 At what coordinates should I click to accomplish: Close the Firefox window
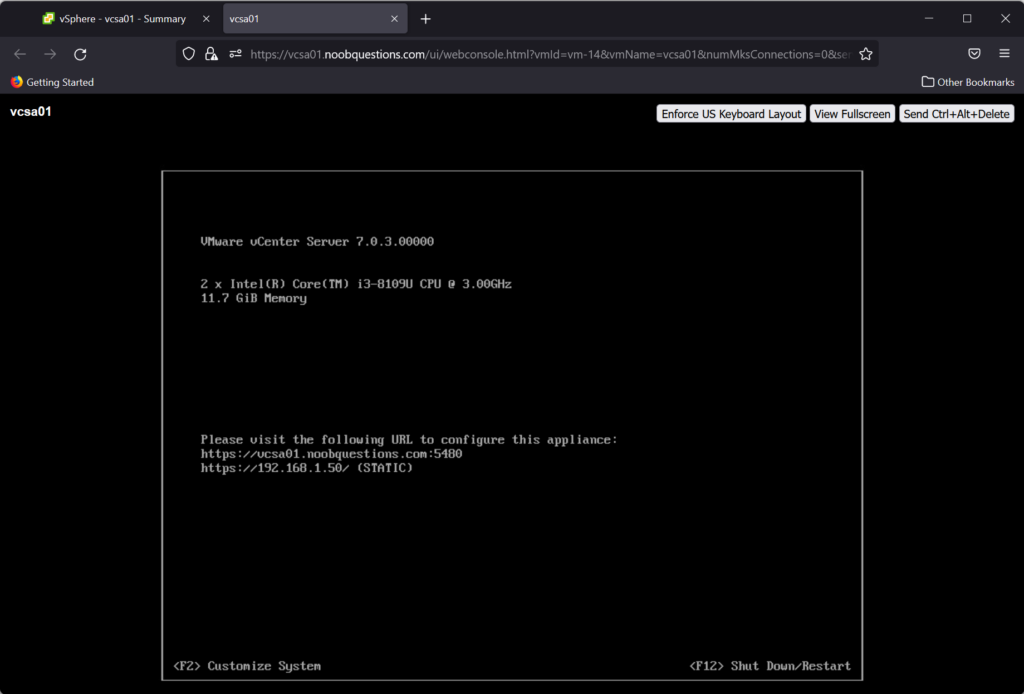click(1006, 19)
